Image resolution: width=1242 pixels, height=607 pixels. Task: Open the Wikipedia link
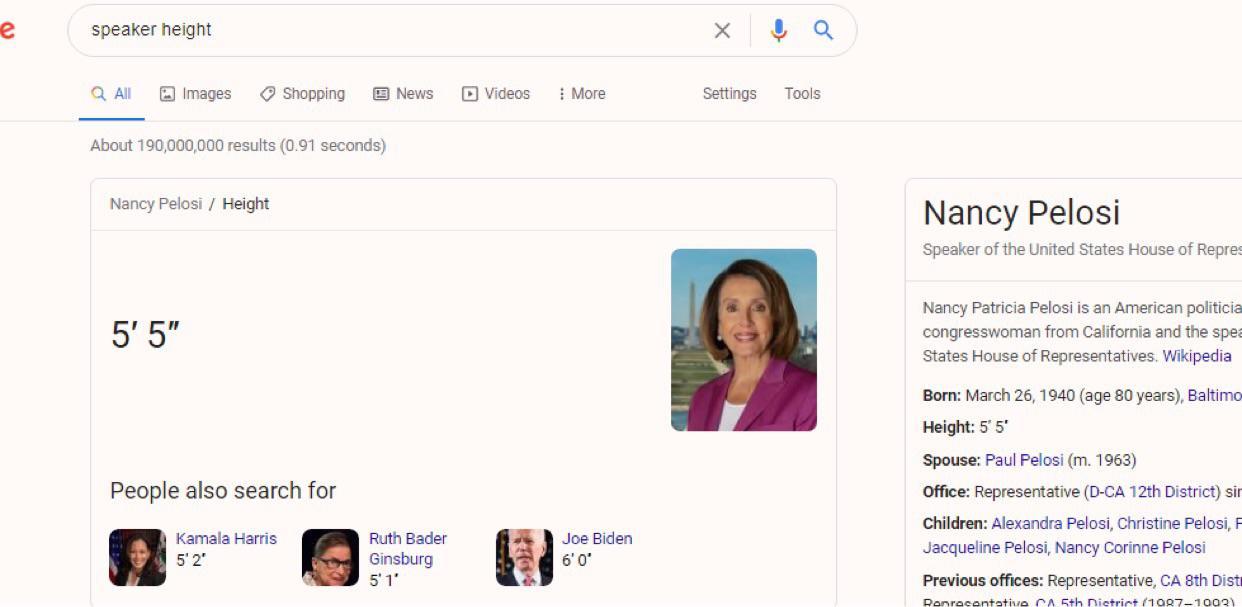point(1196,356)
